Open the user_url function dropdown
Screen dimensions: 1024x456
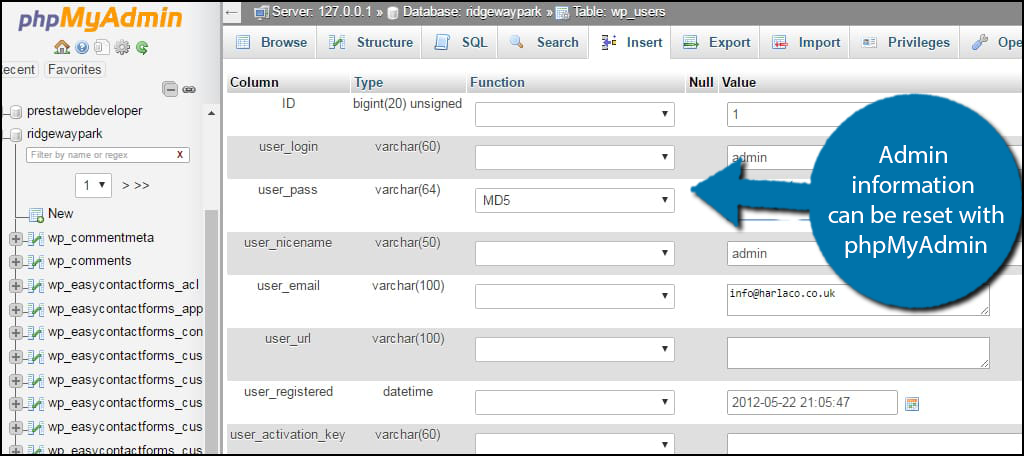coord(575,350)
